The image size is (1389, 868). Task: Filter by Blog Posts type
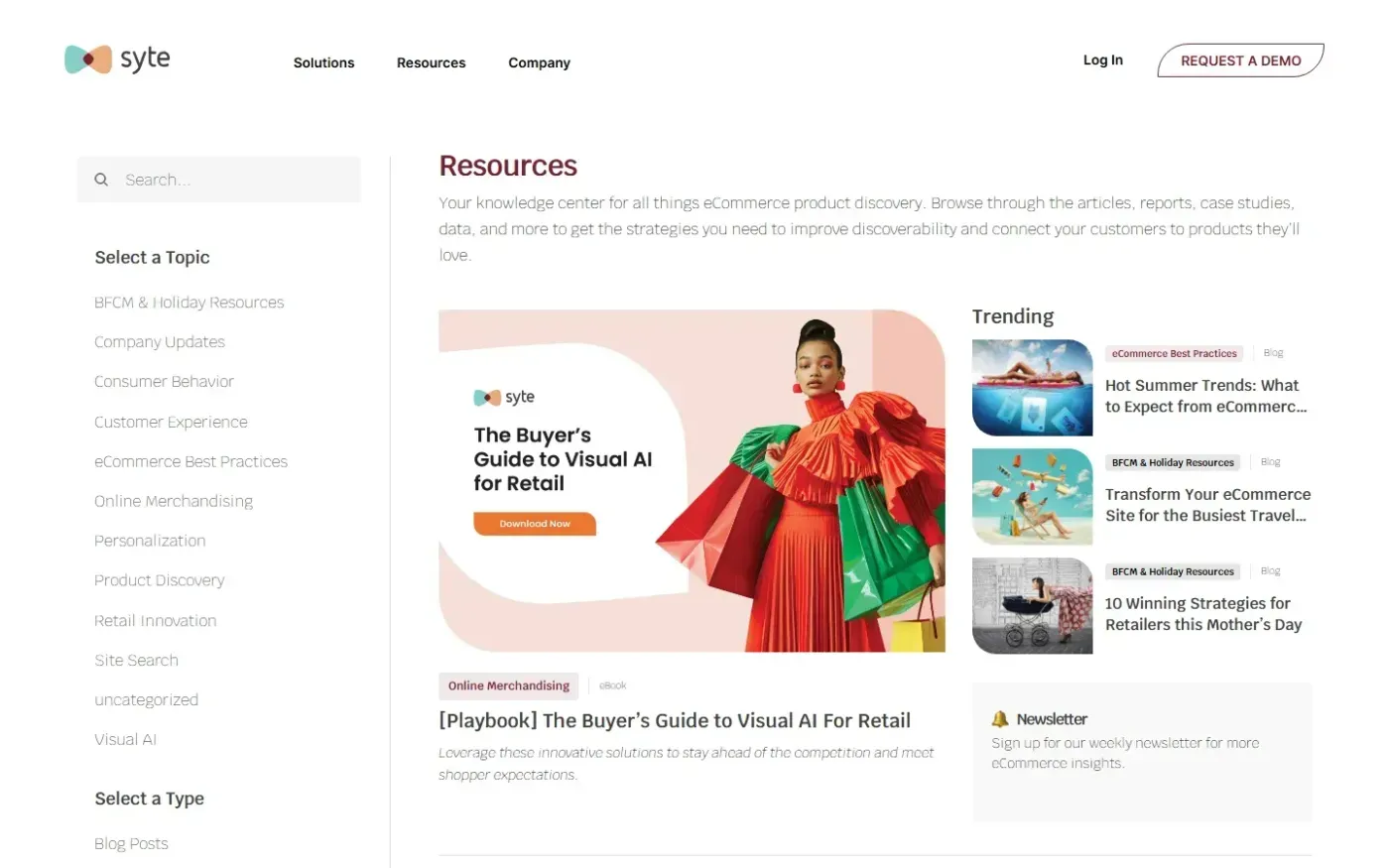coord(131,844)
